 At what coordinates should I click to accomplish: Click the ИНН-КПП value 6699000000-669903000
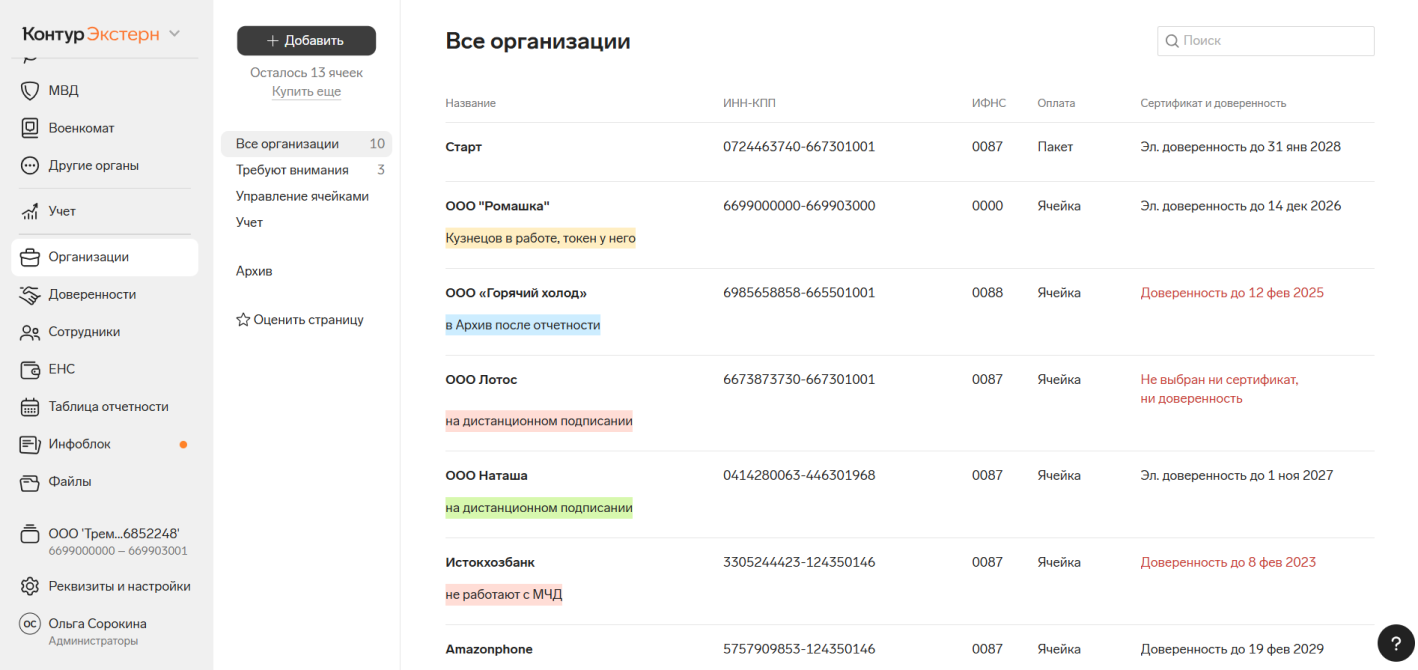tap(799, 206)
